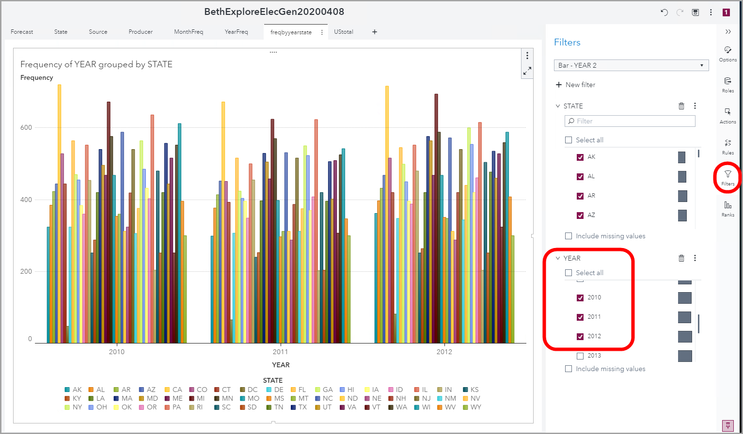Collapse the right pane with double-chevron
This screenshot has width=743, height=434.
pos(728,31)
